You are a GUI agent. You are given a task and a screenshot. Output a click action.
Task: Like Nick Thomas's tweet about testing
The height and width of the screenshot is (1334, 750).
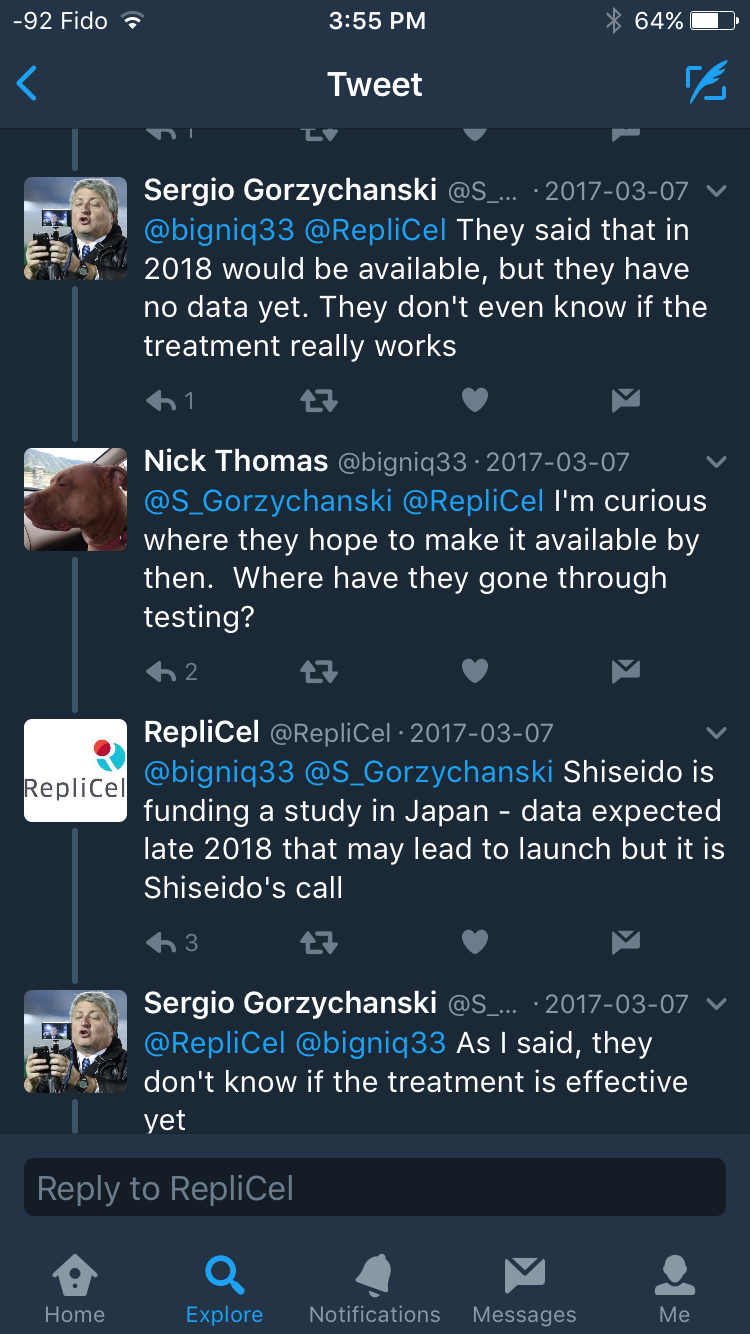[475, 672]
